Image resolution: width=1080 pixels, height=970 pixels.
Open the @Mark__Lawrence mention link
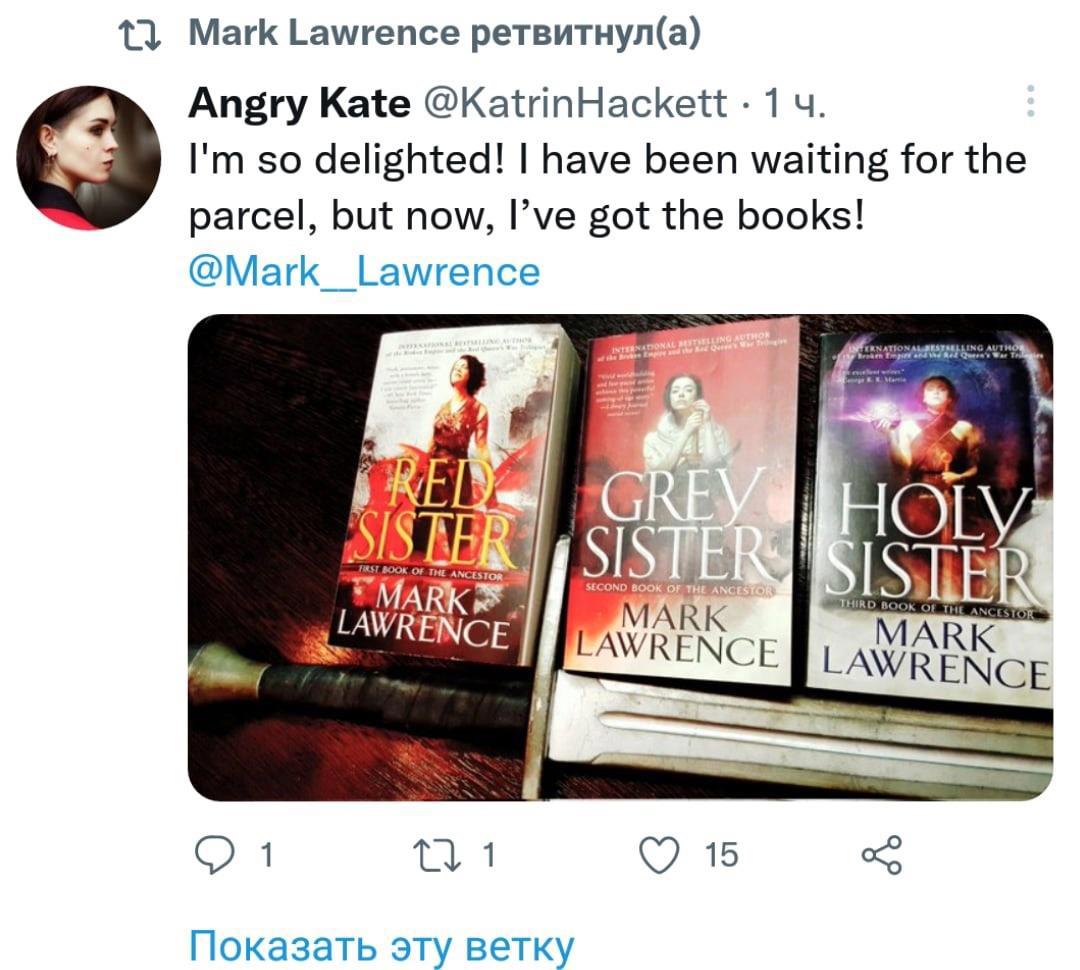pyautogui.click(x=364, y=272)
